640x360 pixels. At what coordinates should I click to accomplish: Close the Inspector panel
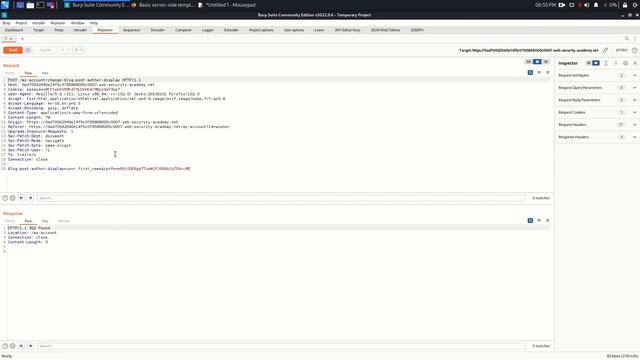635,63
